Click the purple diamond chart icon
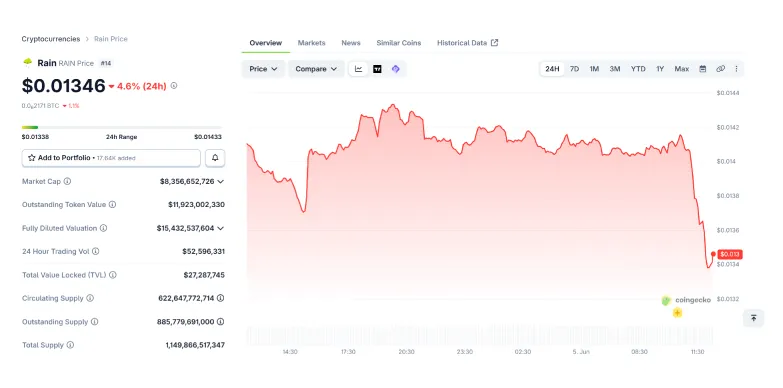This screenshot has width=783, height=388. coord(395,69)
